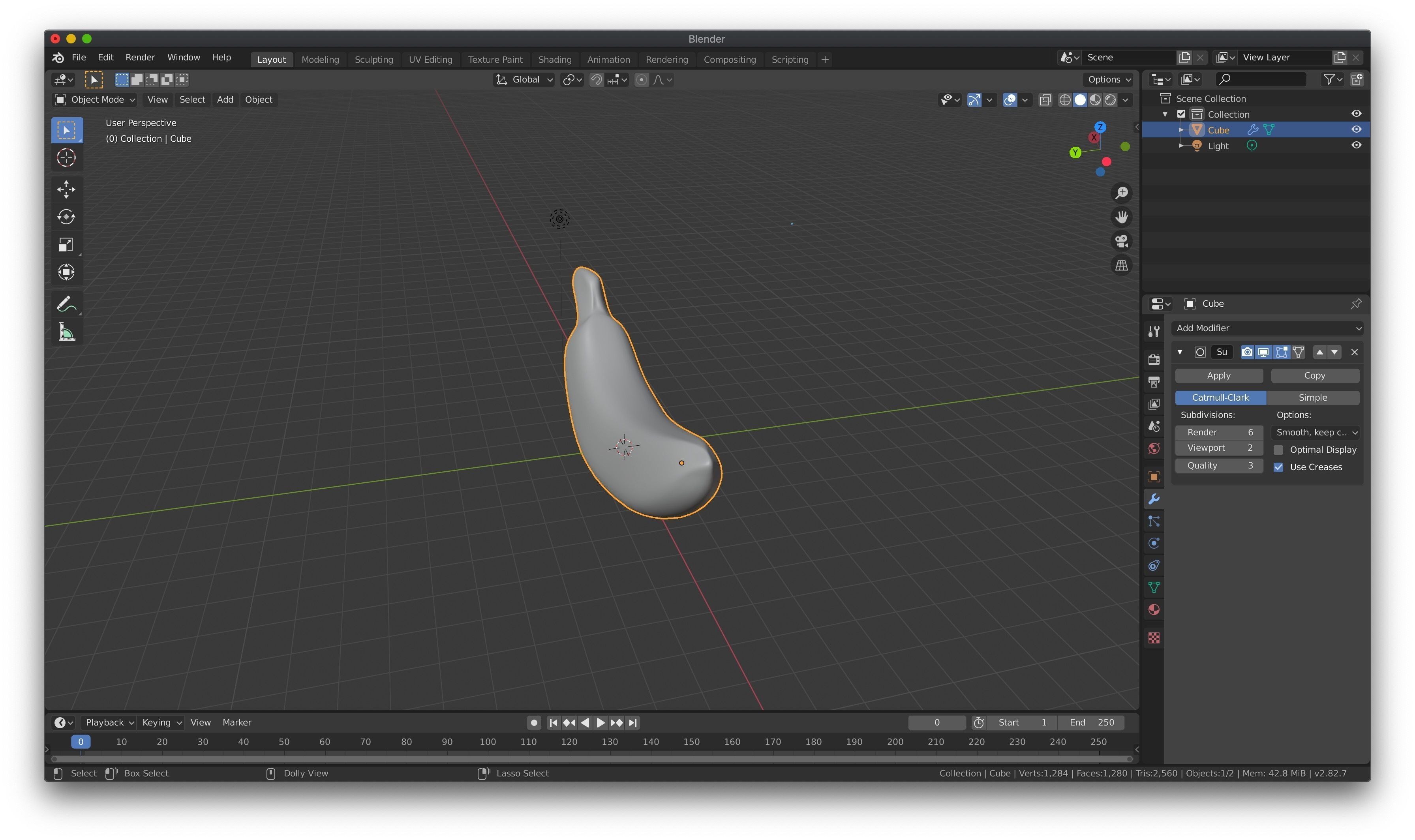This screenshot has width=1415, height=840.
Task: Open Output properties tab
Action: pos(1154,382)
